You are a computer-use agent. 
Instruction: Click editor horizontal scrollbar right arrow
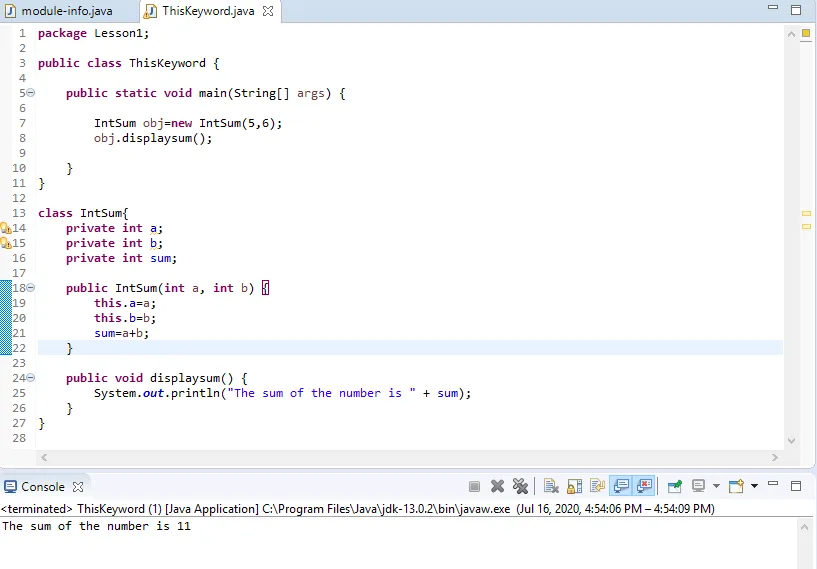[x=775, y=457]
